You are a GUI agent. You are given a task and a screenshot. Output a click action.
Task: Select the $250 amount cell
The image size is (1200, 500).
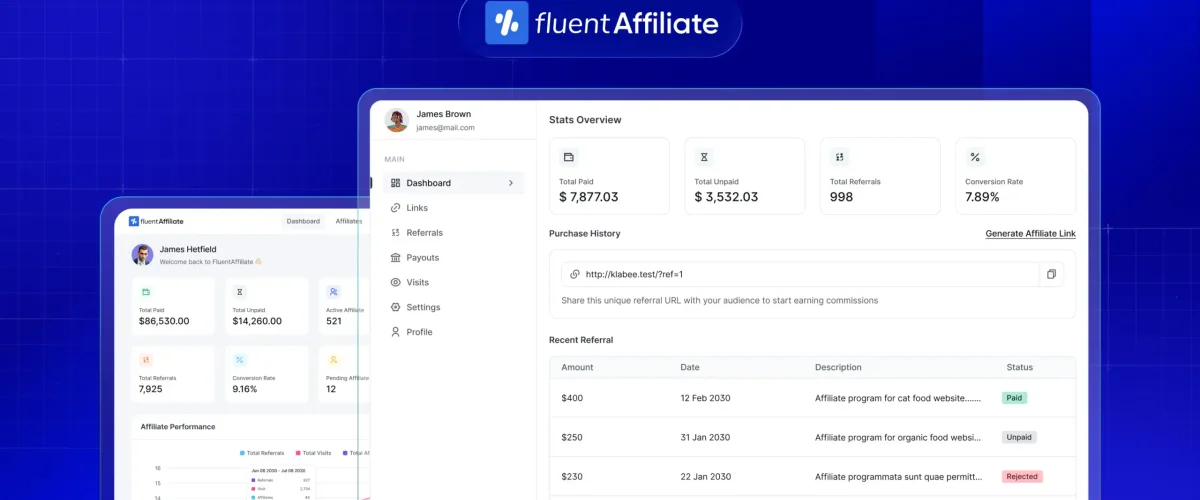click(x=572, y=438)
